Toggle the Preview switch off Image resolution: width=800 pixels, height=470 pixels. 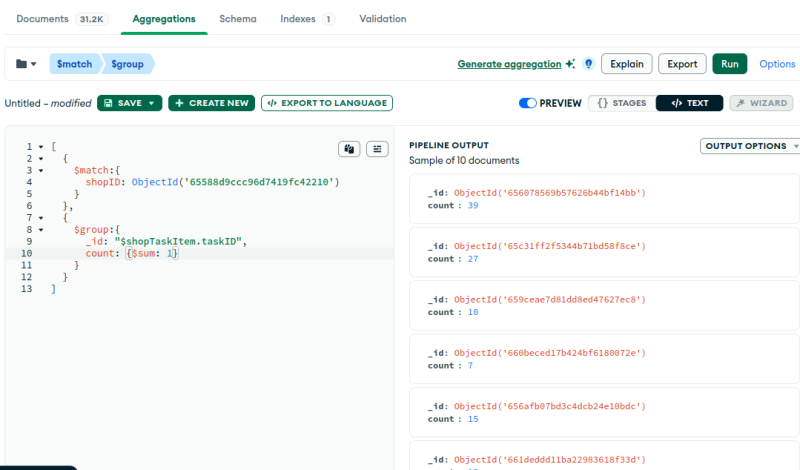click(528, 103)
